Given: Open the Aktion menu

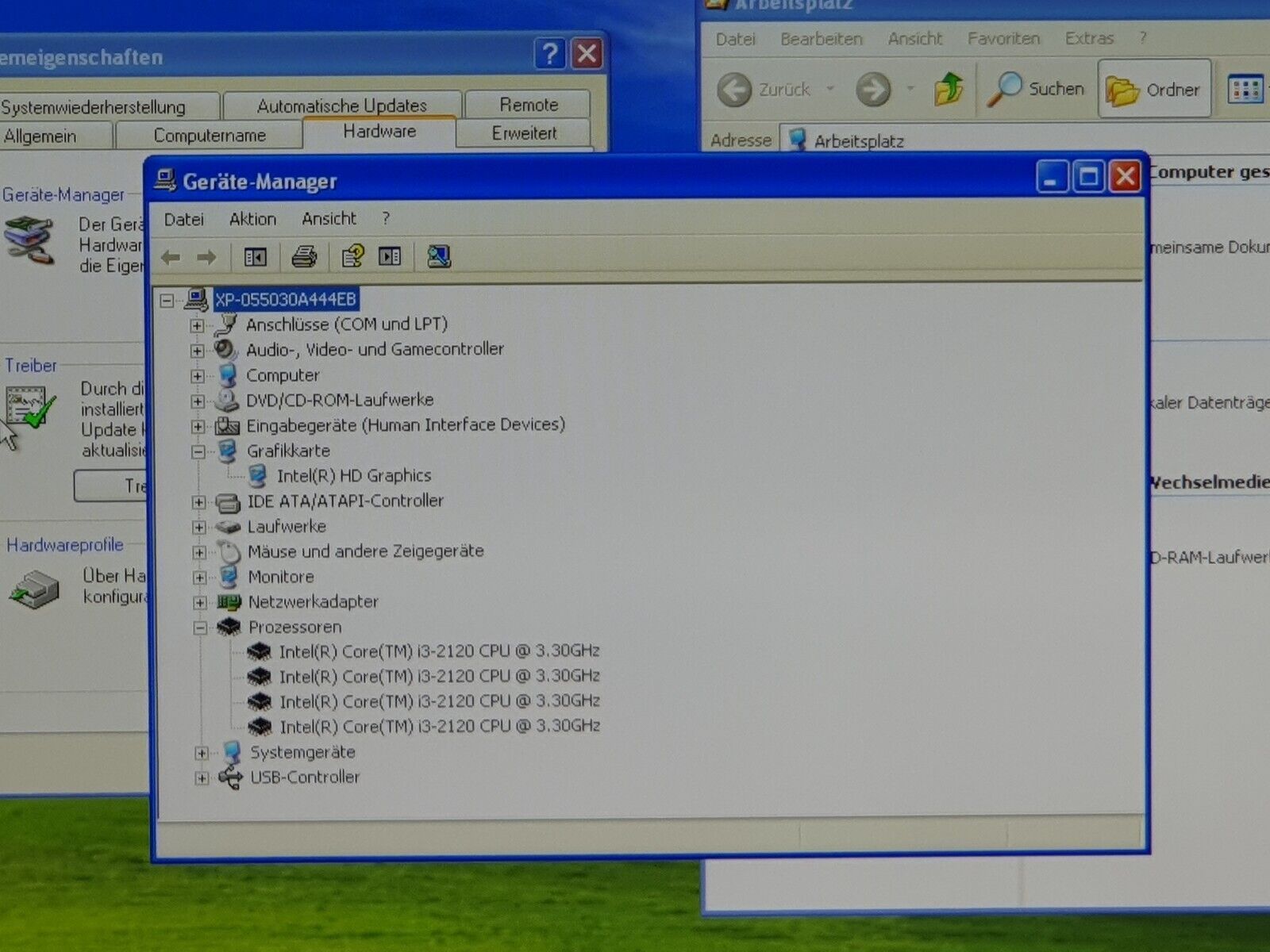Looking at the screenshot, I should pos(252,219).
